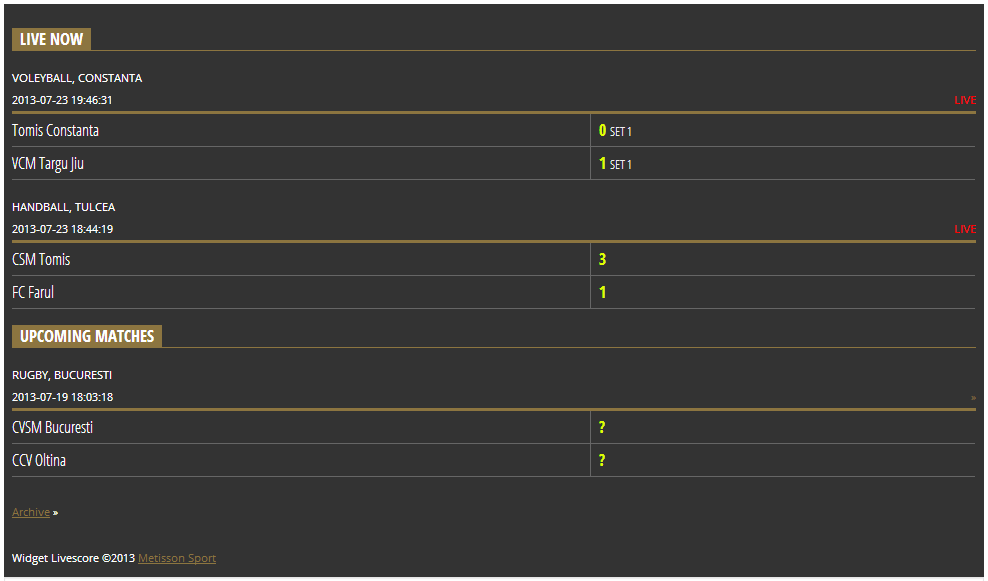988x581 pixels.
Task: Click the UPCOMING MATCHES section header
Action: point(87,336)
